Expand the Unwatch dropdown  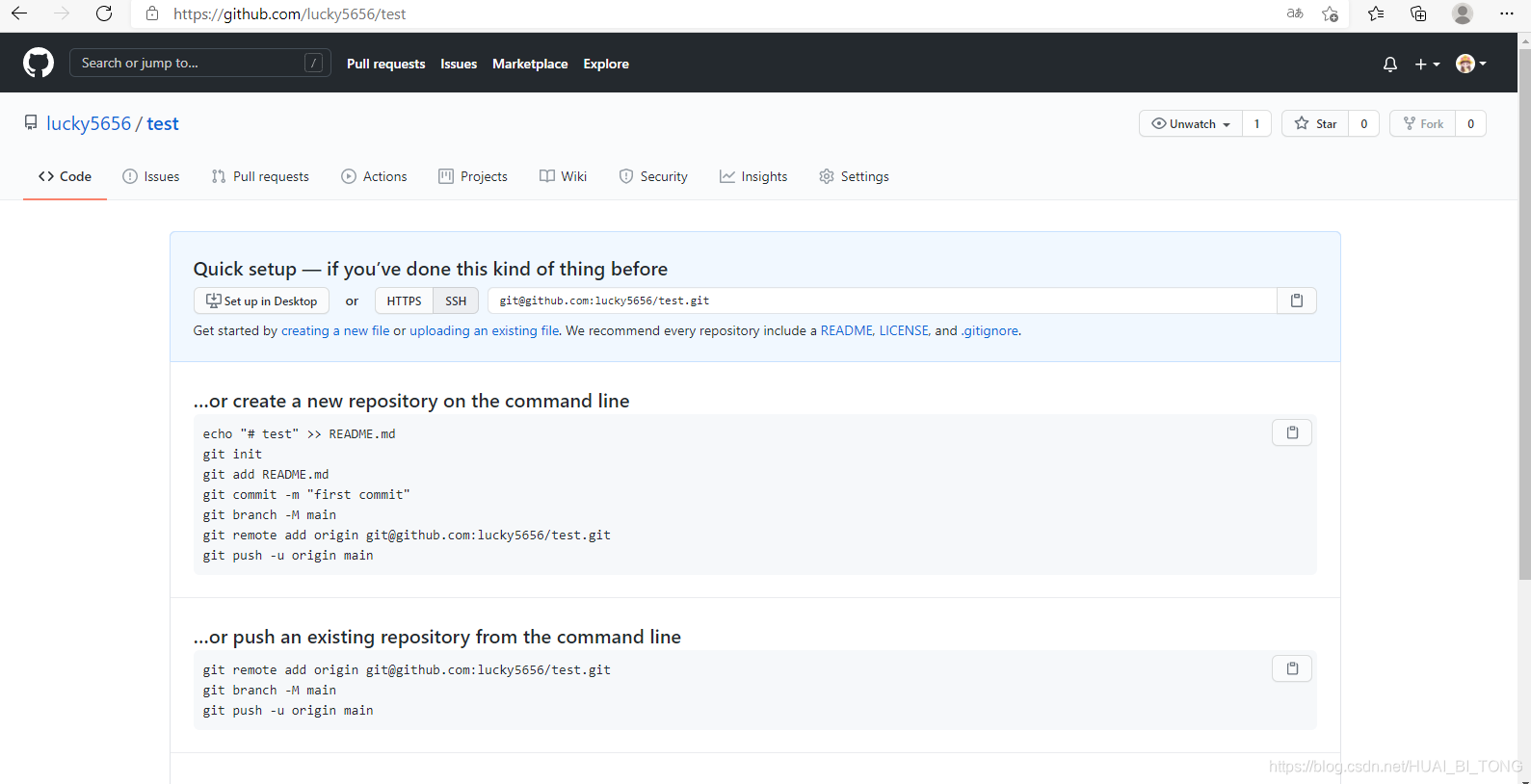(1191, 123)
